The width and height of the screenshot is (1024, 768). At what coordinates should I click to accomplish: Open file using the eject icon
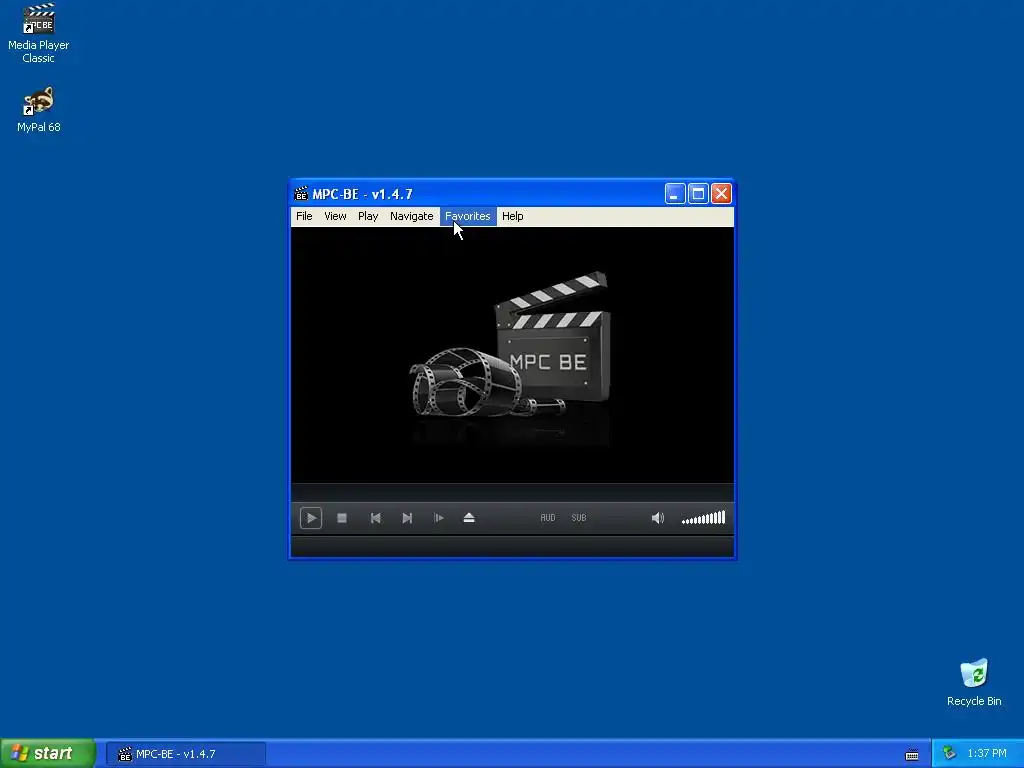pos(469,518)
